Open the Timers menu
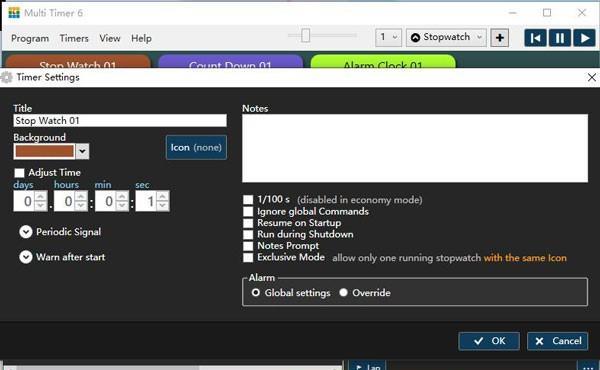Viewport: 600px width, 370px height. coord(74,38)
